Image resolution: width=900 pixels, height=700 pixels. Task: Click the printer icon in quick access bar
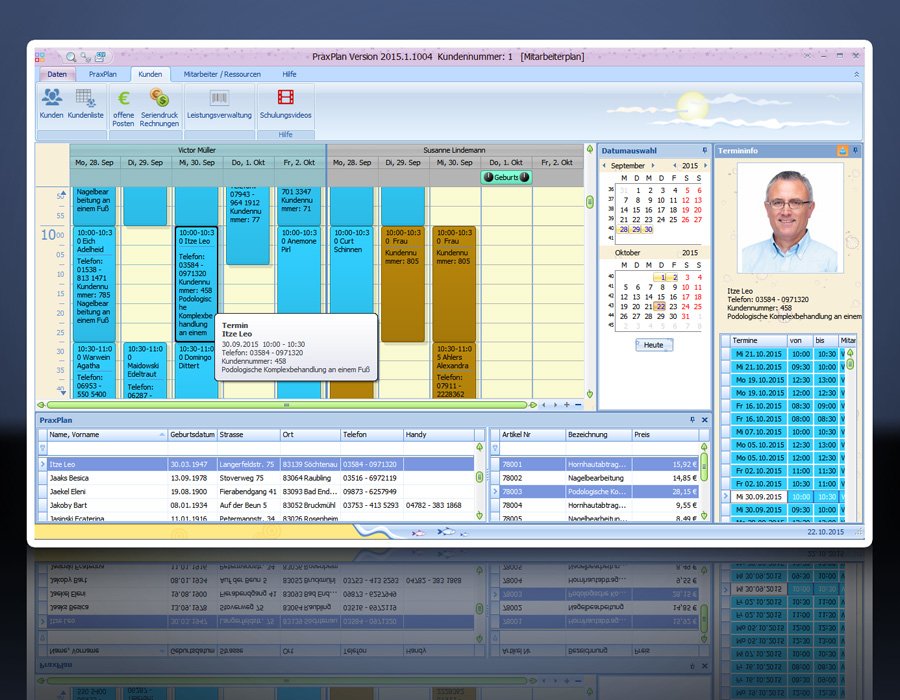click(x=100, y=56)
